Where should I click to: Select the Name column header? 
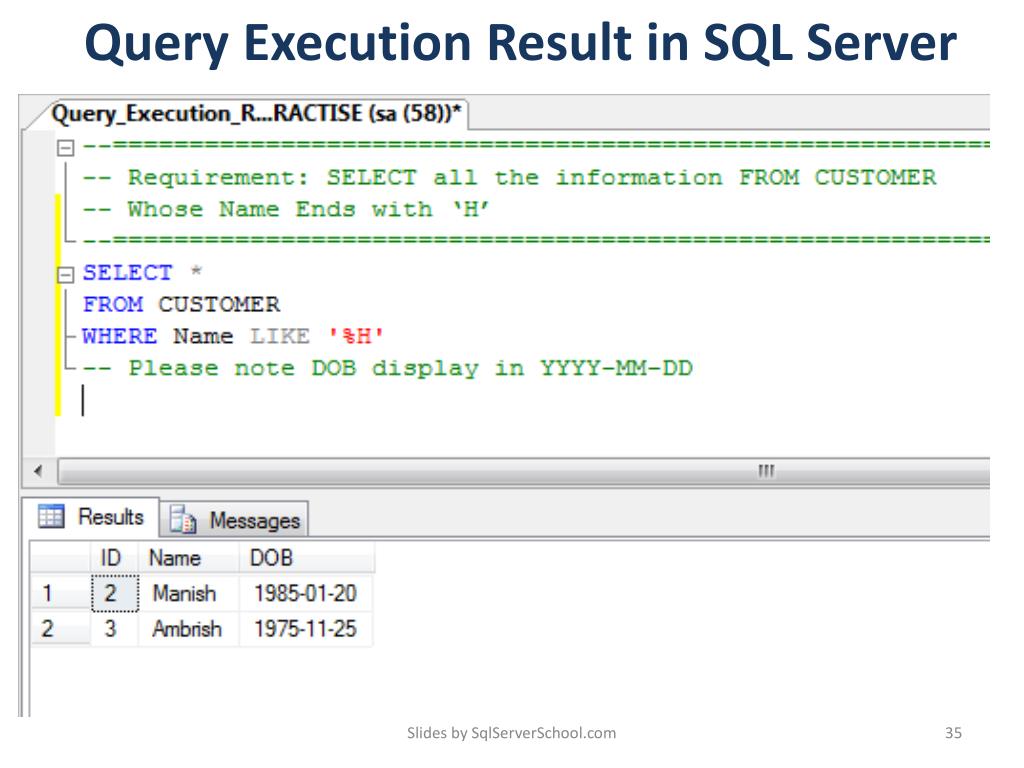point(188,558)
